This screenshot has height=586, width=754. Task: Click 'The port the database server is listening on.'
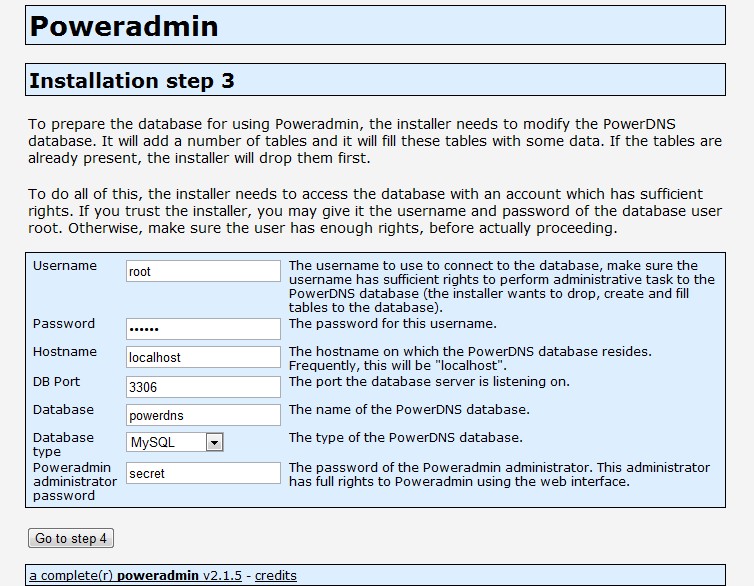pos(429,382)
